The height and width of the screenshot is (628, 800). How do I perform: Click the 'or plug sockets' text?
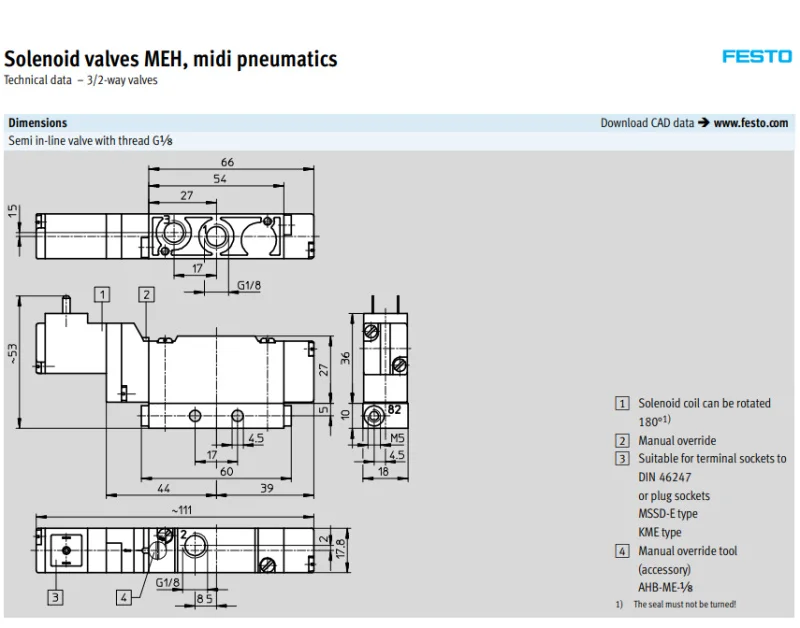coord(674,496)
